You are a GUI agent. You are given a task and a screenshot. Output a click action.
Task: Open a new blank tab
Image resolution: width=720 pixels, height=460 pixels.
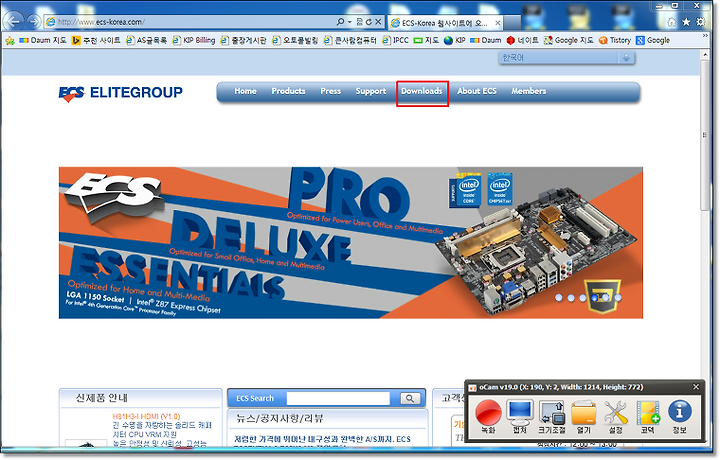click(x=513, y=22)
